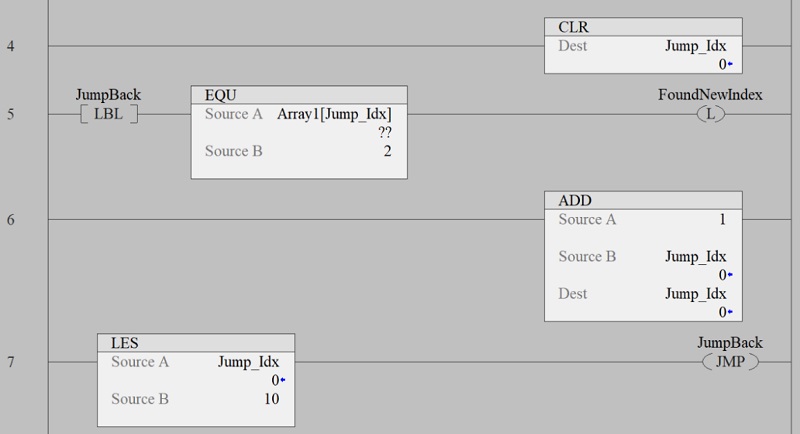Select rung number 5

(11, 114)
